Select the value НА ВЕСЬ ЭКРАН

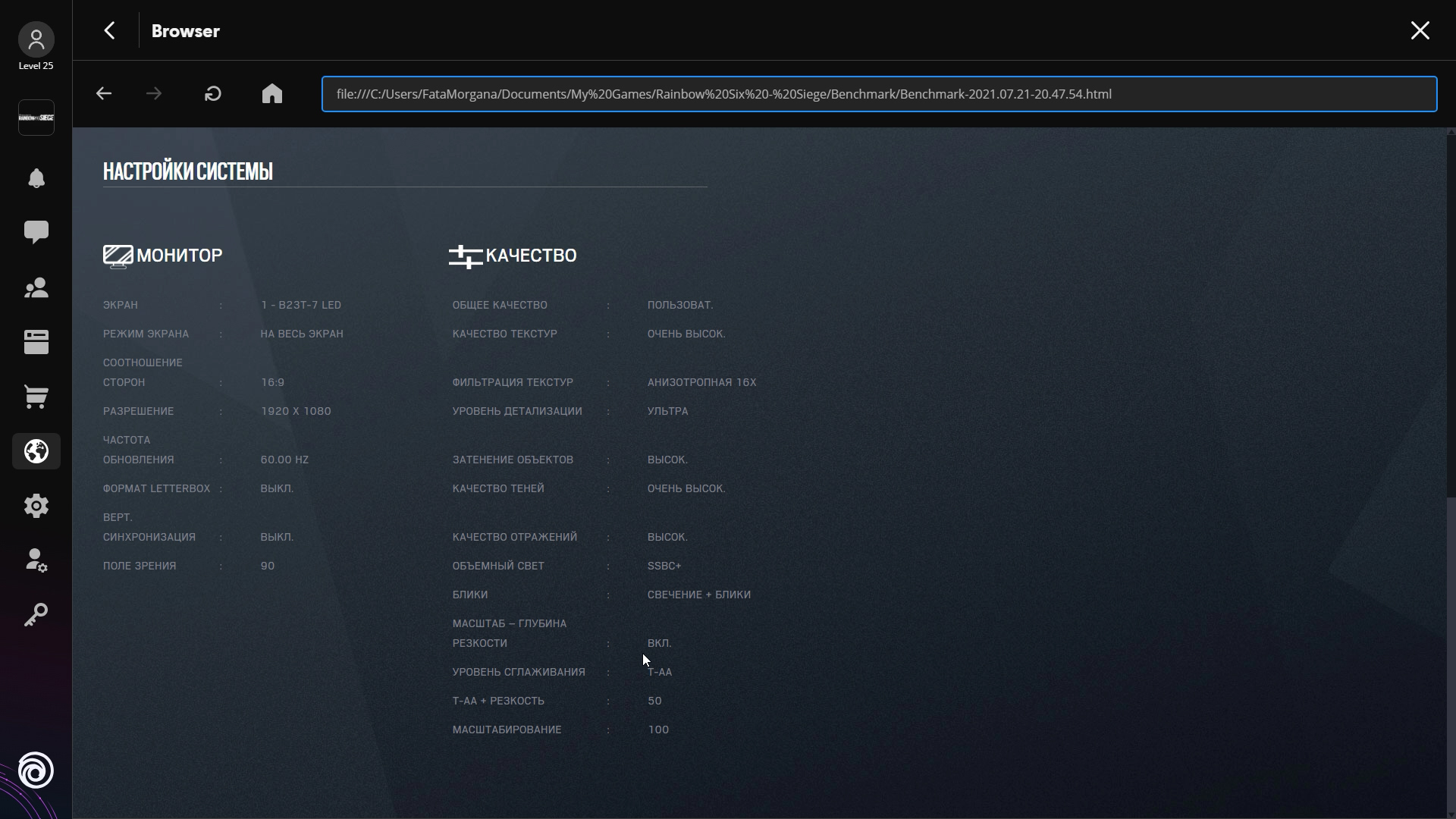click(302, 334)
